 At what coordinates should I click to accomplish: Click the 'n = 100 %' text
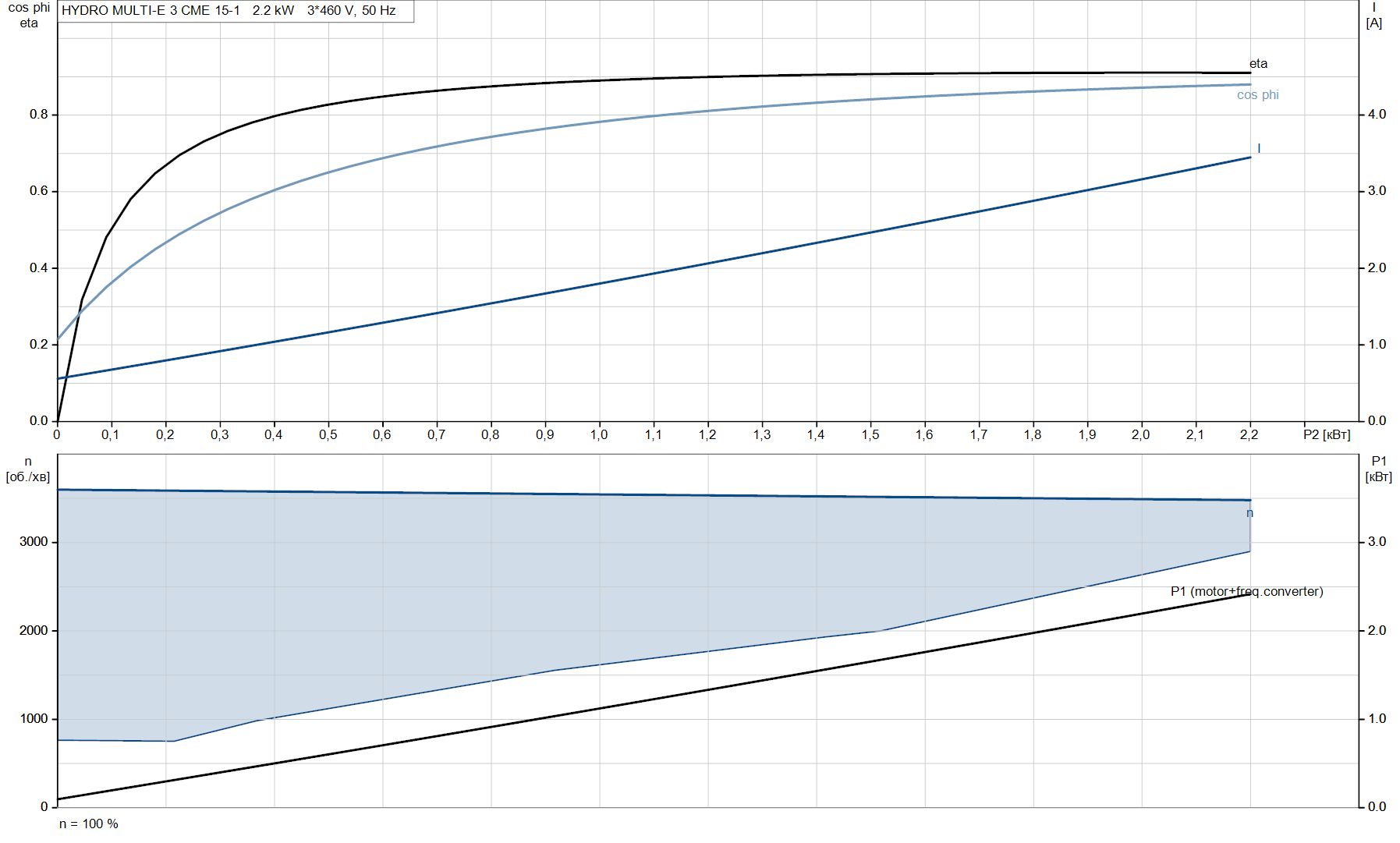click(x=89, y=824)
